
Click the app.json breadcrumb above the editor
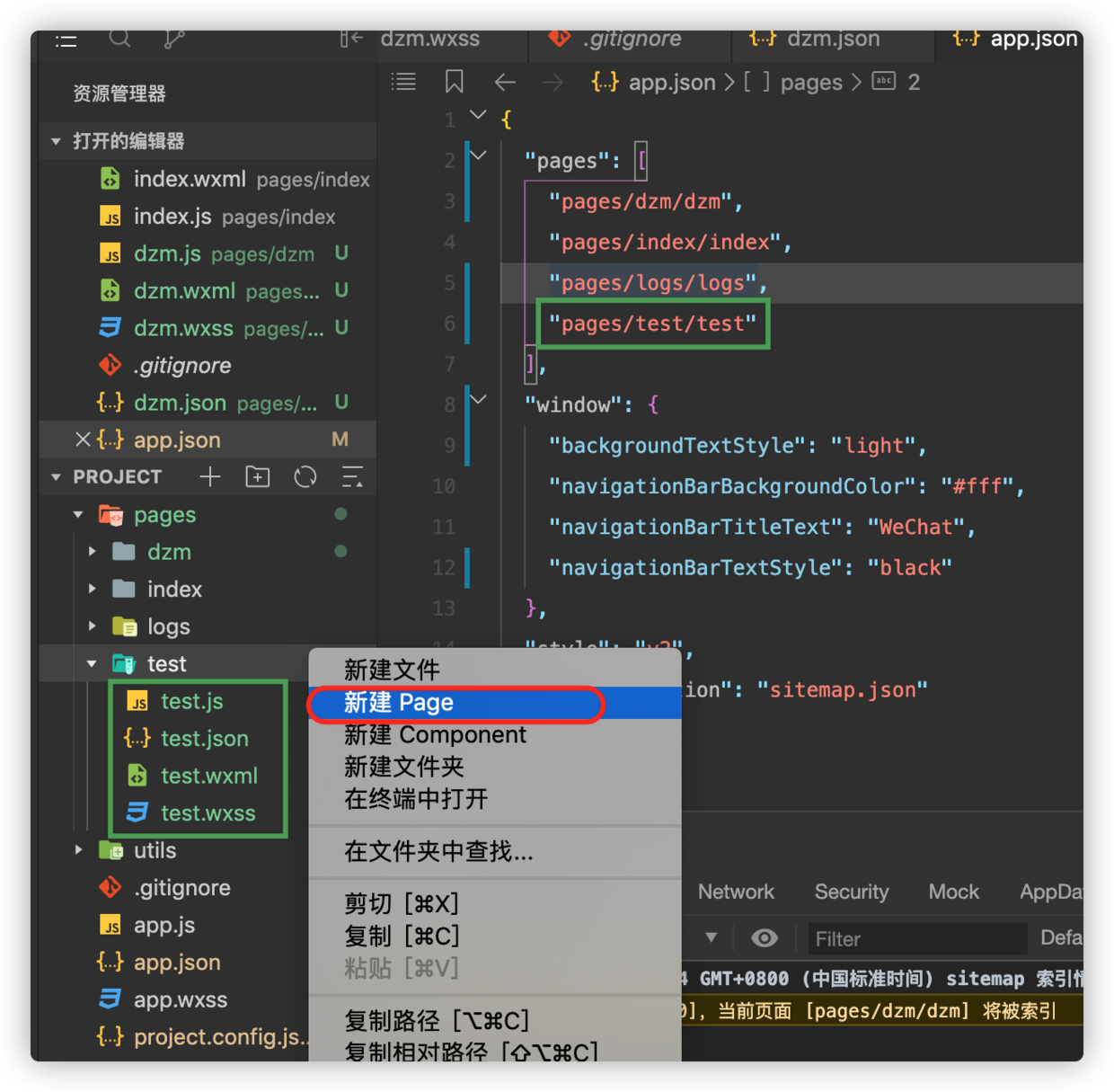pyautogui.click(x=672, y=82)
